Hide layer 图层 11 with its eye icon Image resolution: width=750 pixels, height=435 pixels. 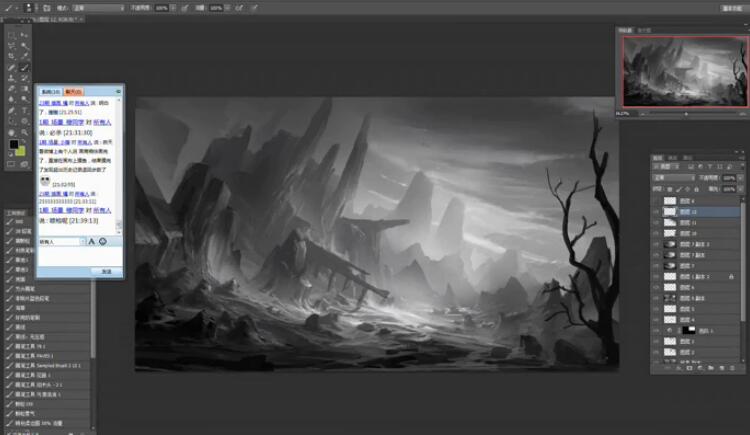(657, 223)
